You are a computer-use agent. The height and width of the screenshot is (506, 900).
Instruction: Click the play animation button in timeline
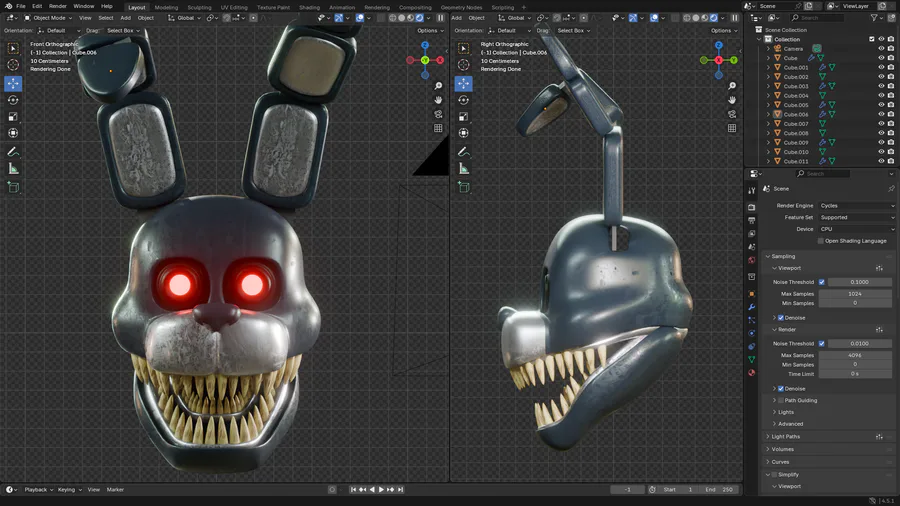point(381,490)
